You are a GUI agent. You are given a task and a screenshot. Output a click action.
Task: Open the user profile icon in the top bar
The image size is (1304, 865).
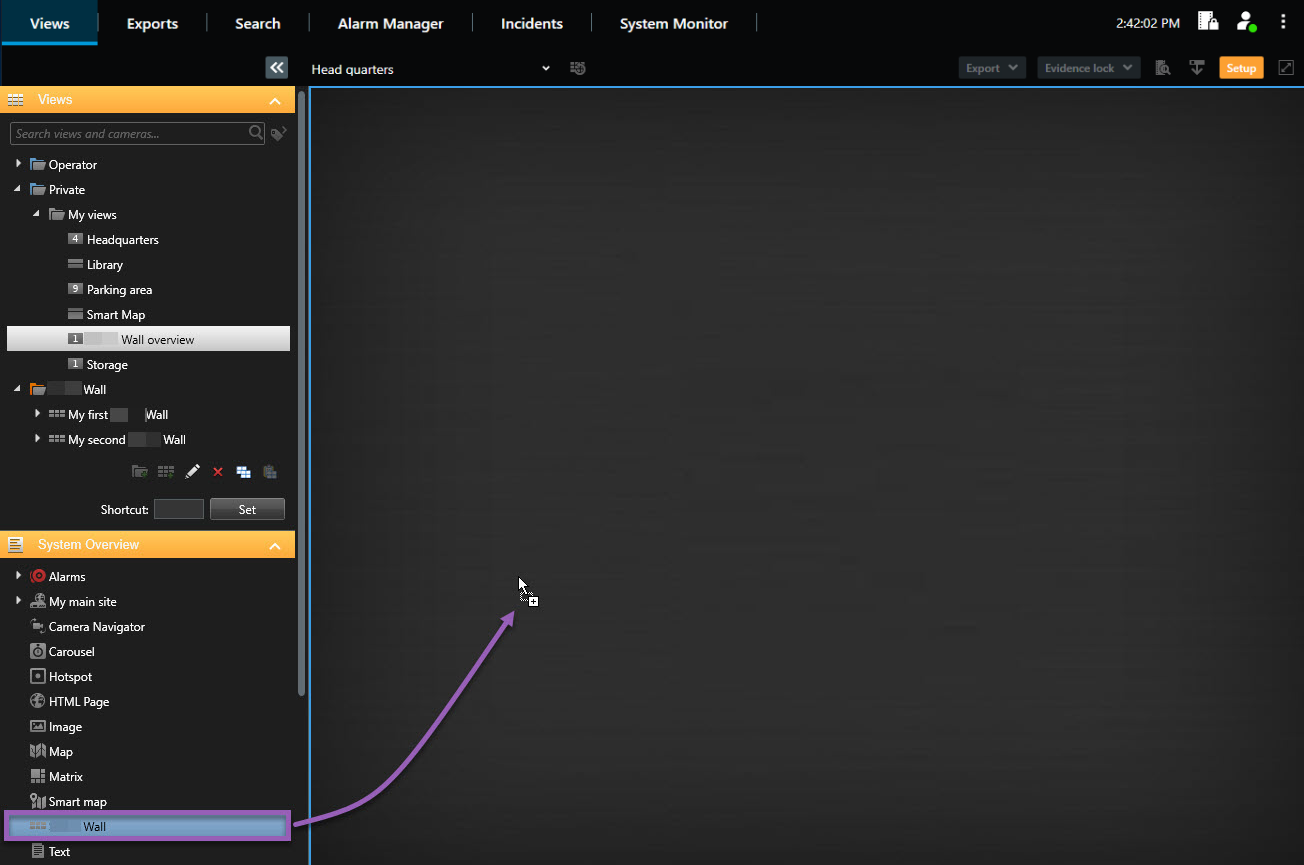[x=1246, y=20]
